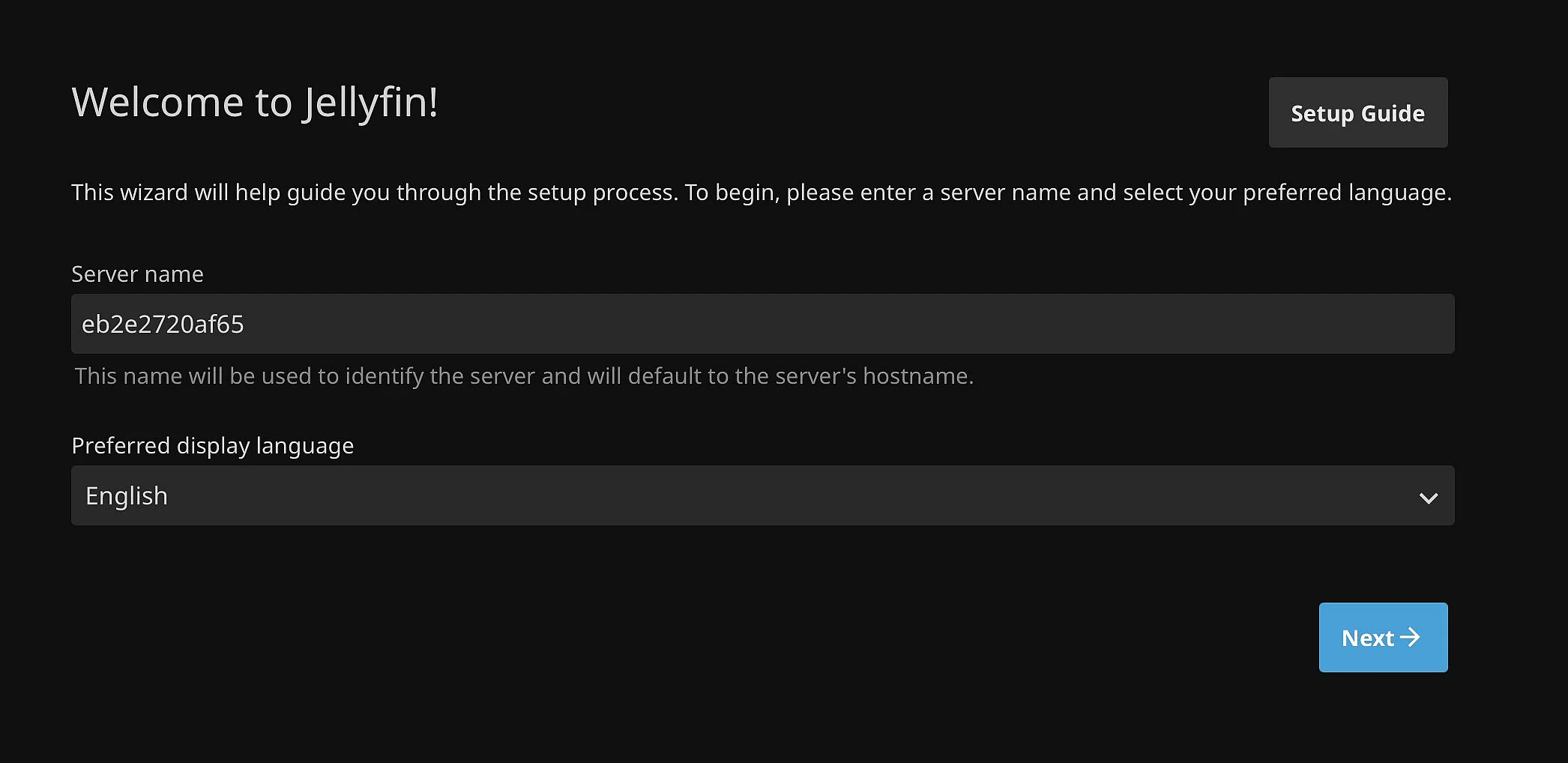Click middle of the language combo box
1568x763 pixels.
763,495
